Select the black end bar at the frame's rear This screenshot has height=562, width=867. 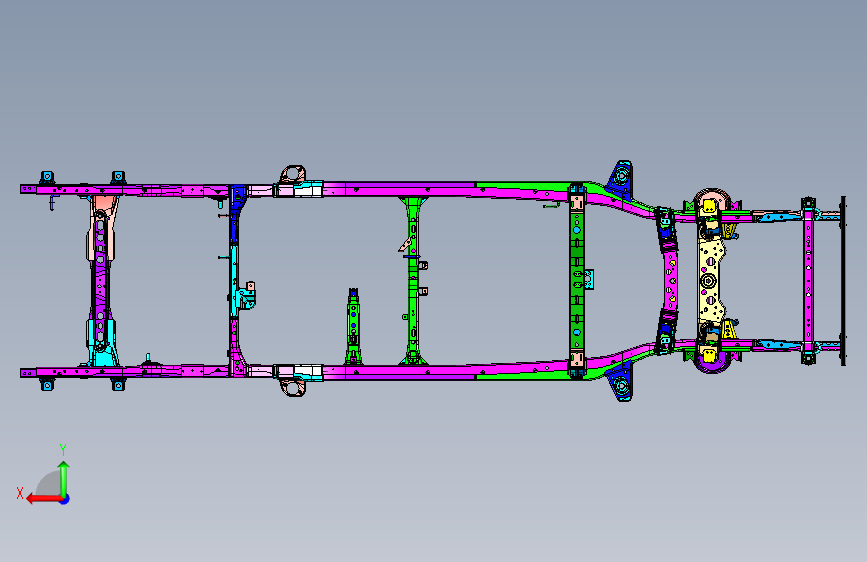pos(843,280)
